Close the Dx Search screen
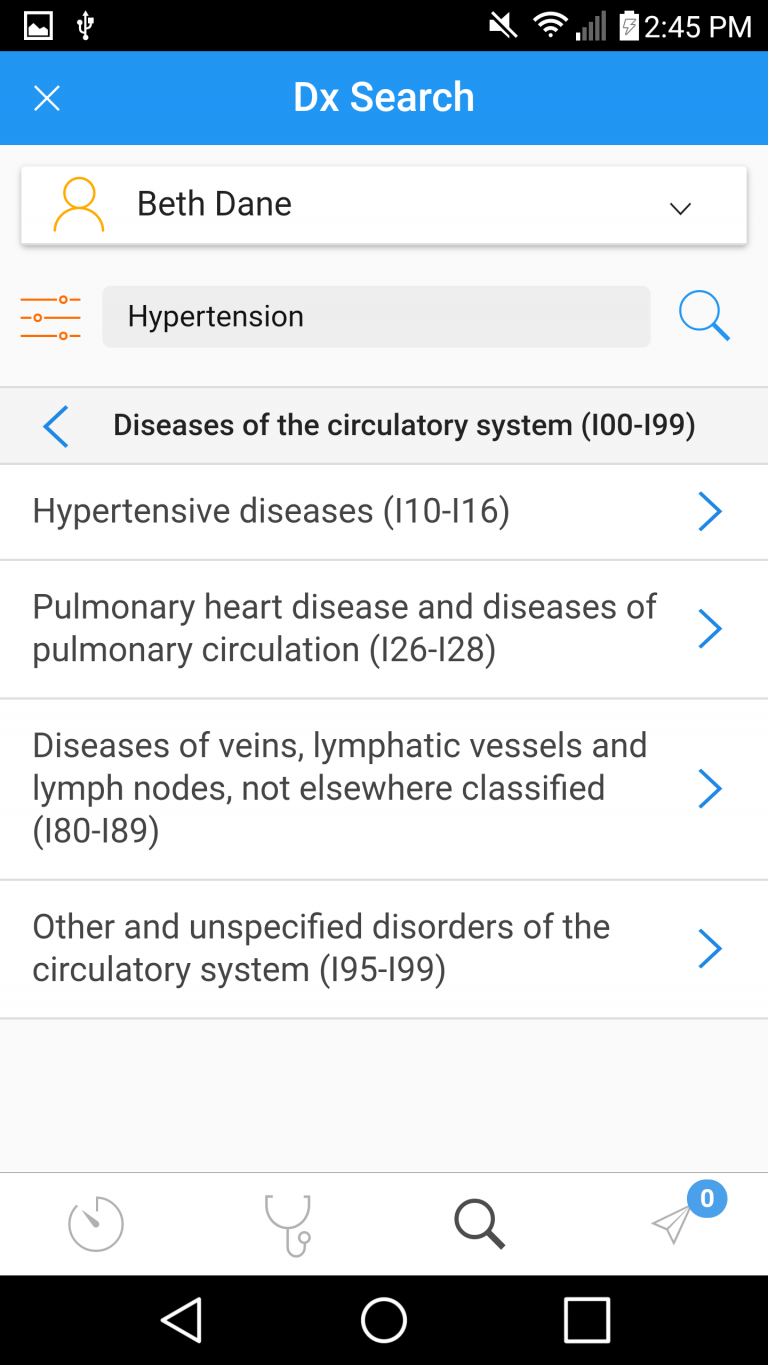768x1365 pixels. click(x=47, y=98)
